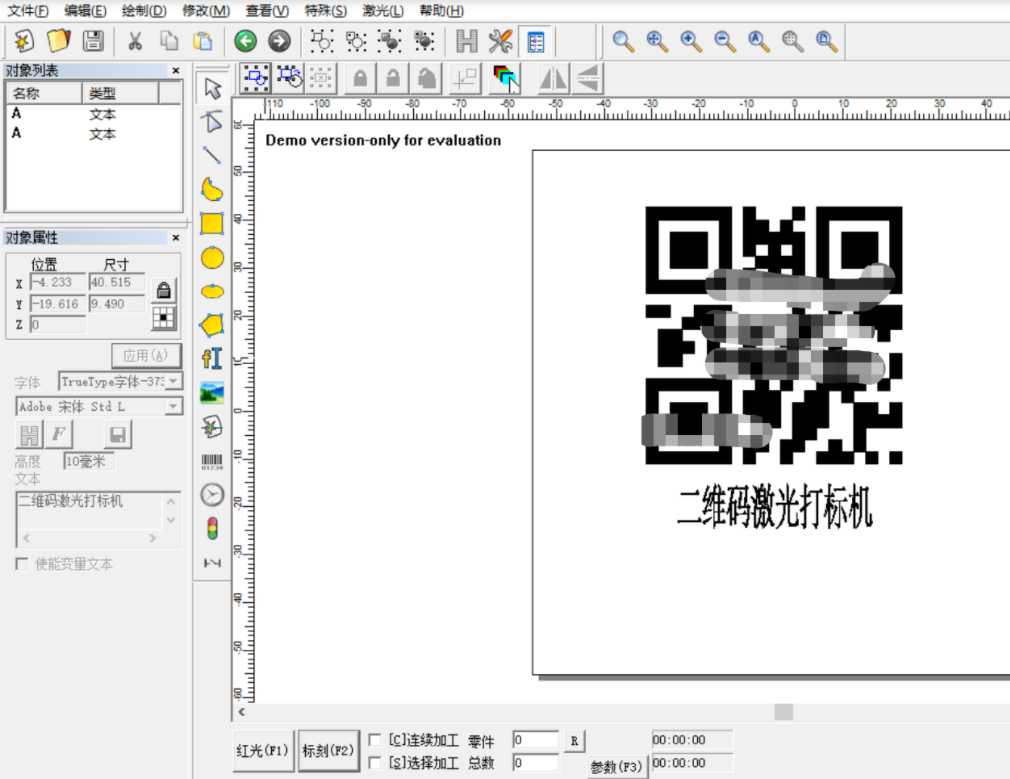Open the Adobe 宋体 Std L font dropdown

173,406
